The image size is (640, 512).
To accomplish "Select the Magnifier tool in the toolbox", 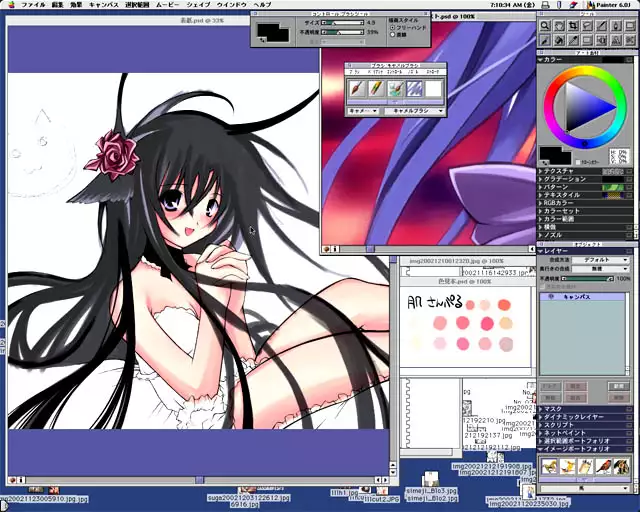I will tap(546, 25).
